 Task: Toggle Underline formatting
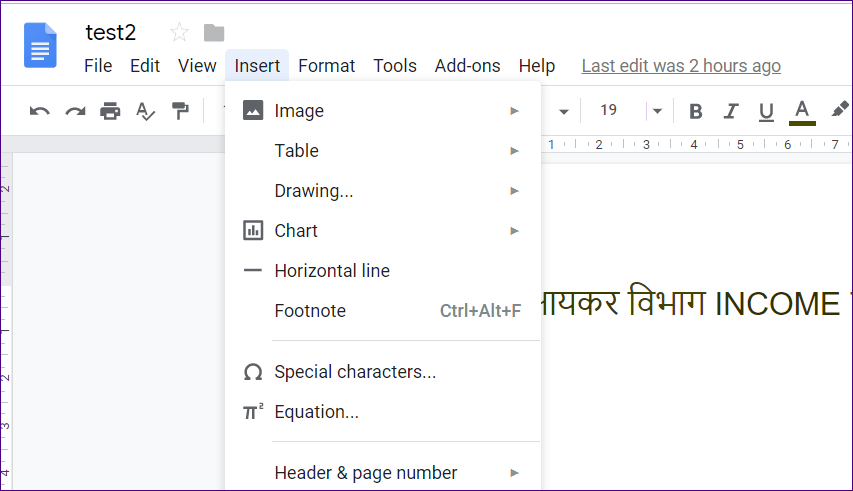pyautogui.click(x=766, y=112)
